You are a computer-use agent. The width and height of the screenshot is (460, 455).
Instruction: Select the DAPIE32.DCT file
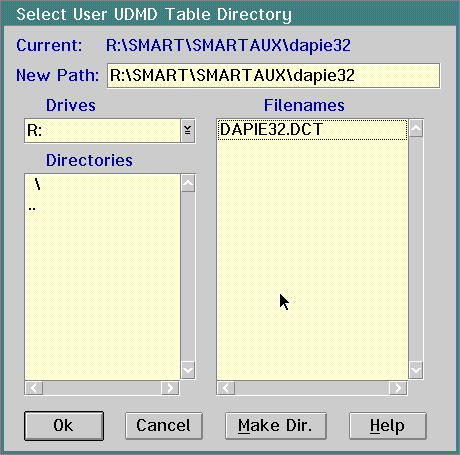click(x=312, y=129)
